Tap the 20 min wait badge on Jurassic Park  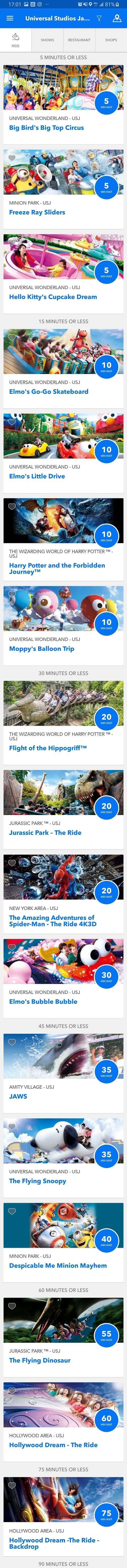click(106, 808)
